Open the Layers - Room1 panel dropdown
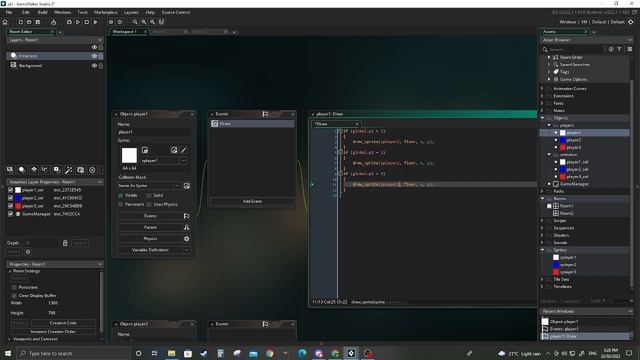This screenshot has width=640, height=360. 100,40
